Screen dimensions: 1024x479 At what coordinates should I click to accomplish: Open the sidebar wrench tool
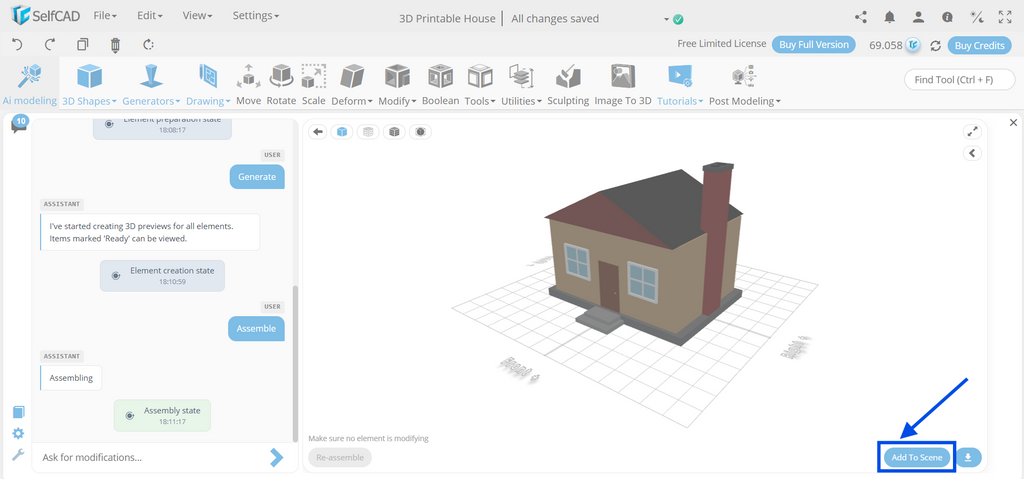18,455
